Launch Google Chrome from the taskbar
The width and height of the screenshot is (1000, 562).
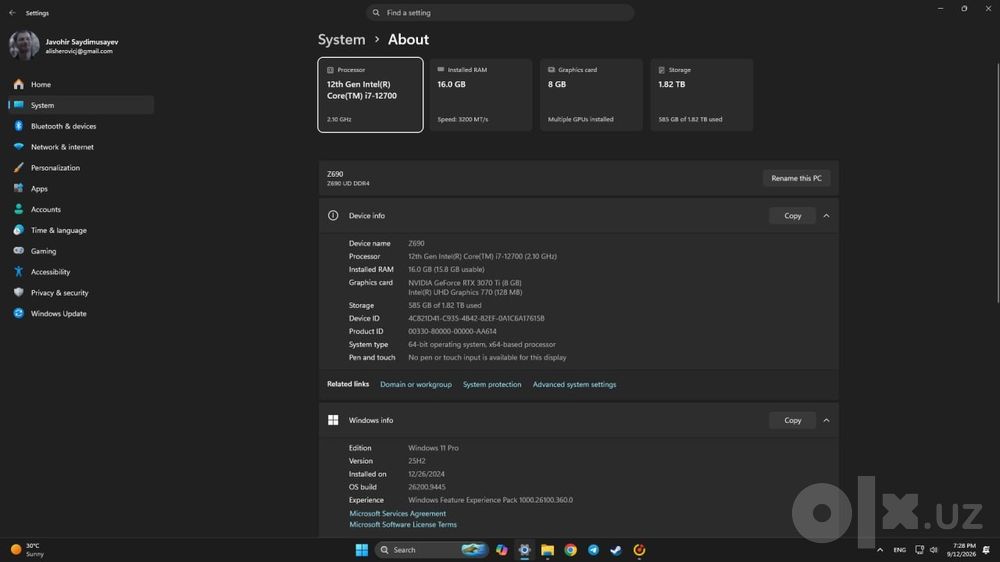pos(570,550)
